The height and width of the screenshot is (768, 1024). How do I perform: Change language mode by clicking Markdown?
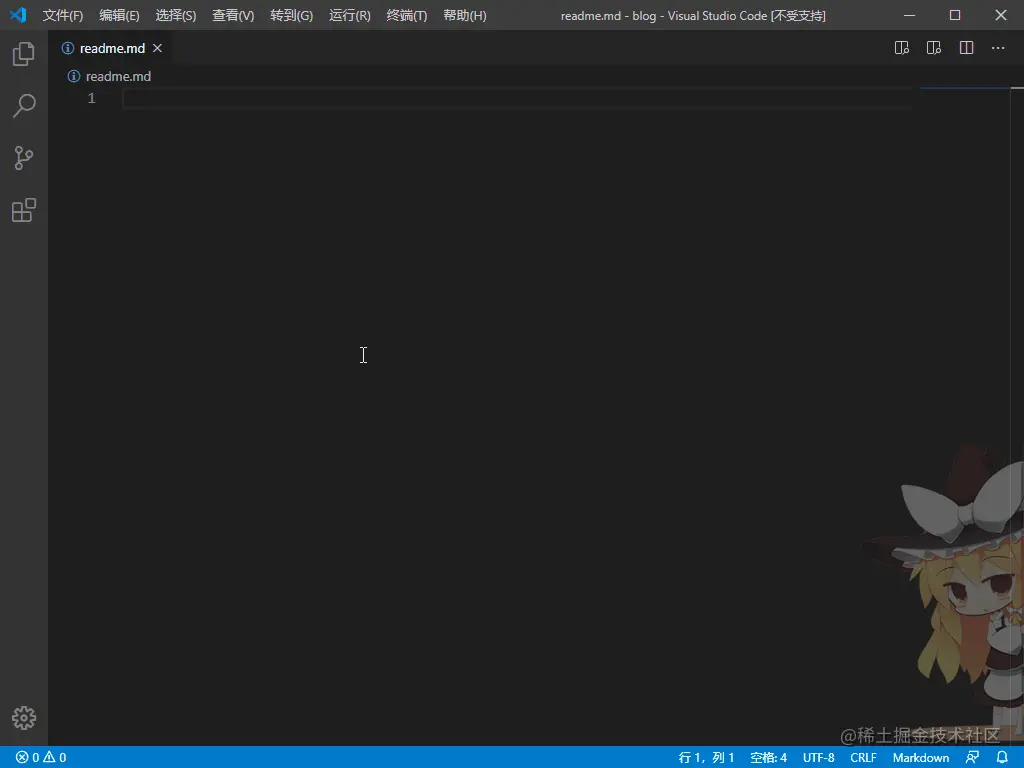[x=920, y=757]
